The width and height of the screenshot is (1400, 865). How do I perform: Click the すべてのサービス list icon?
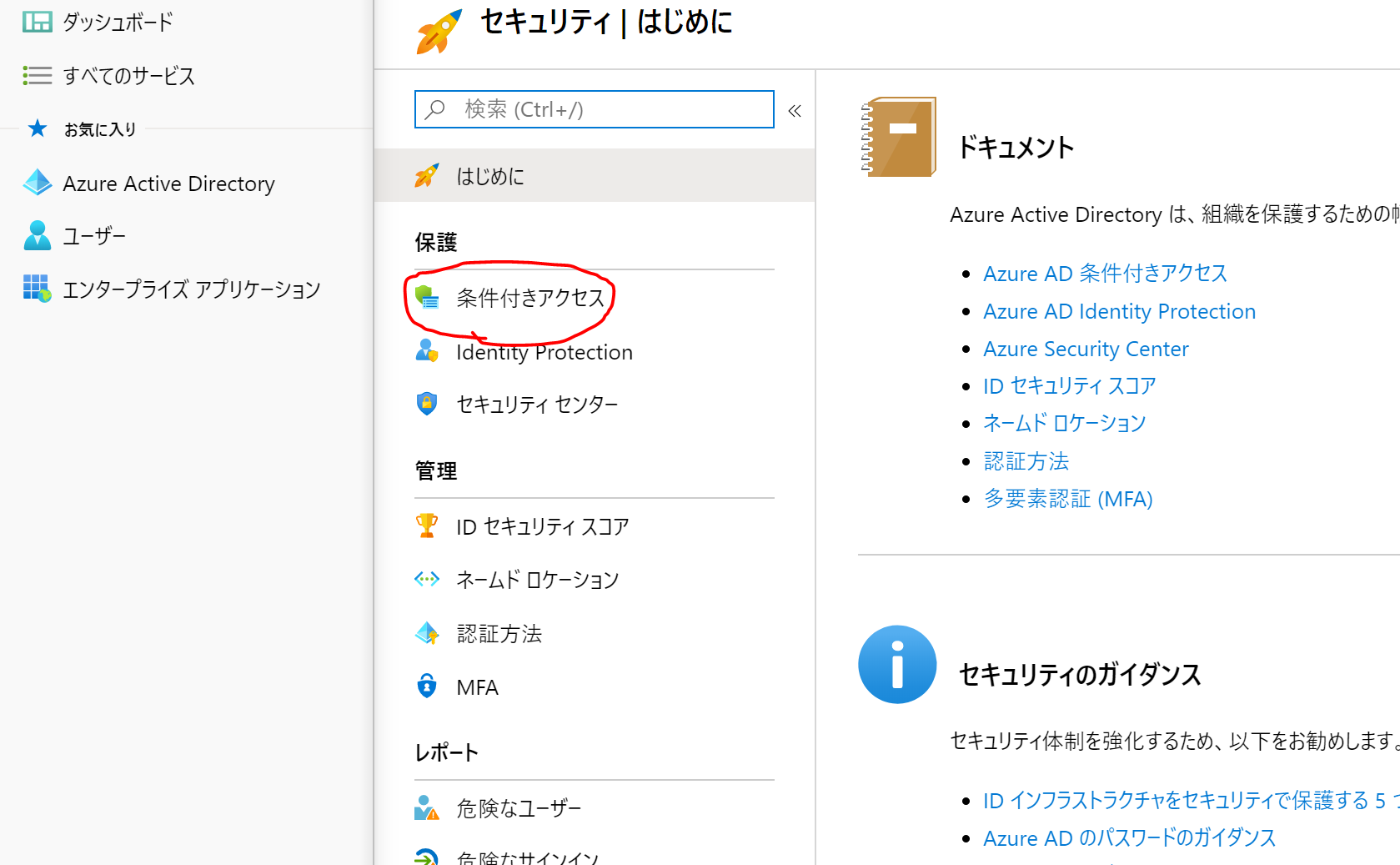point(37,75)
